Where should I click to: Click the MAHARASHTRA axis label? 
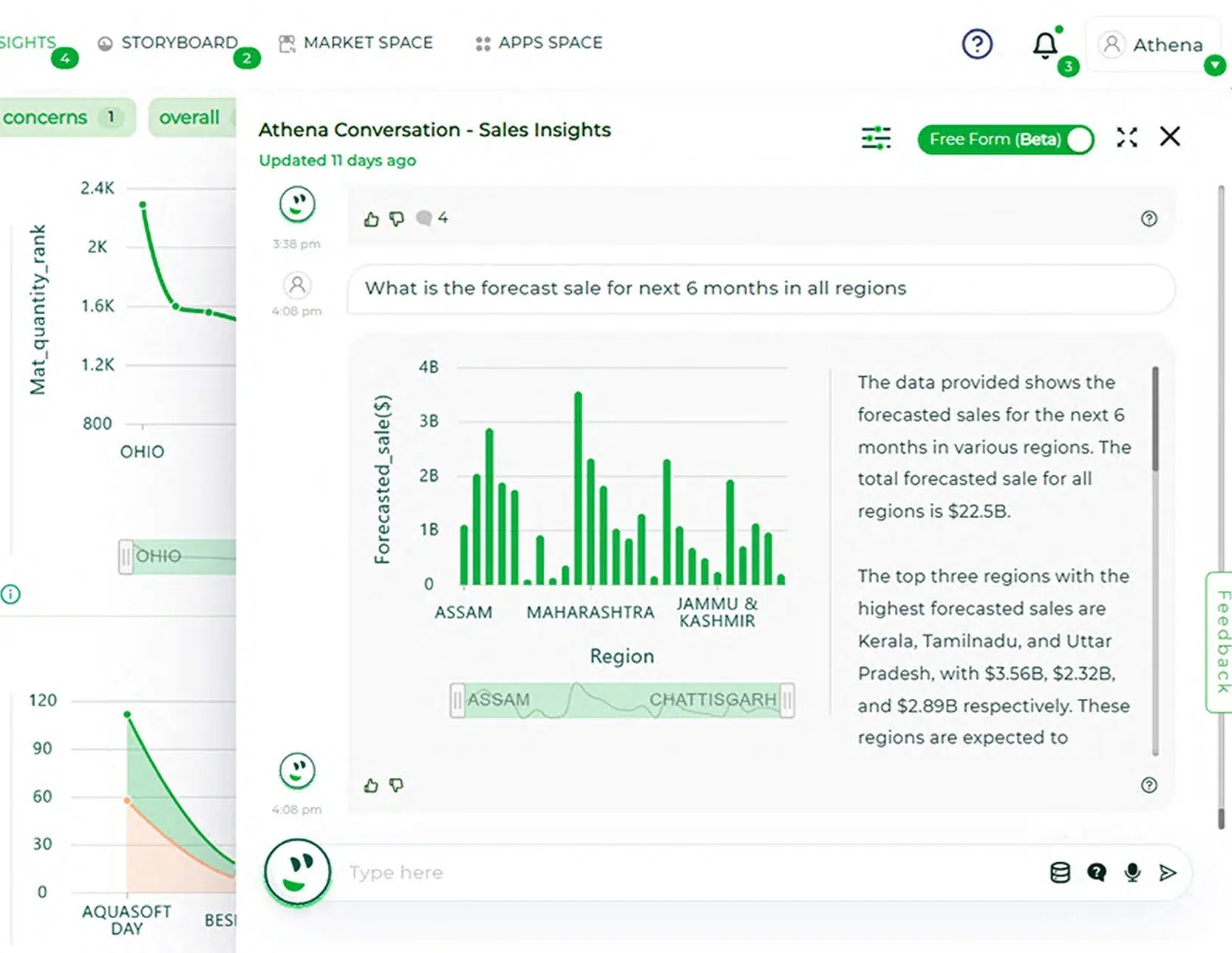tap(591, 612)
